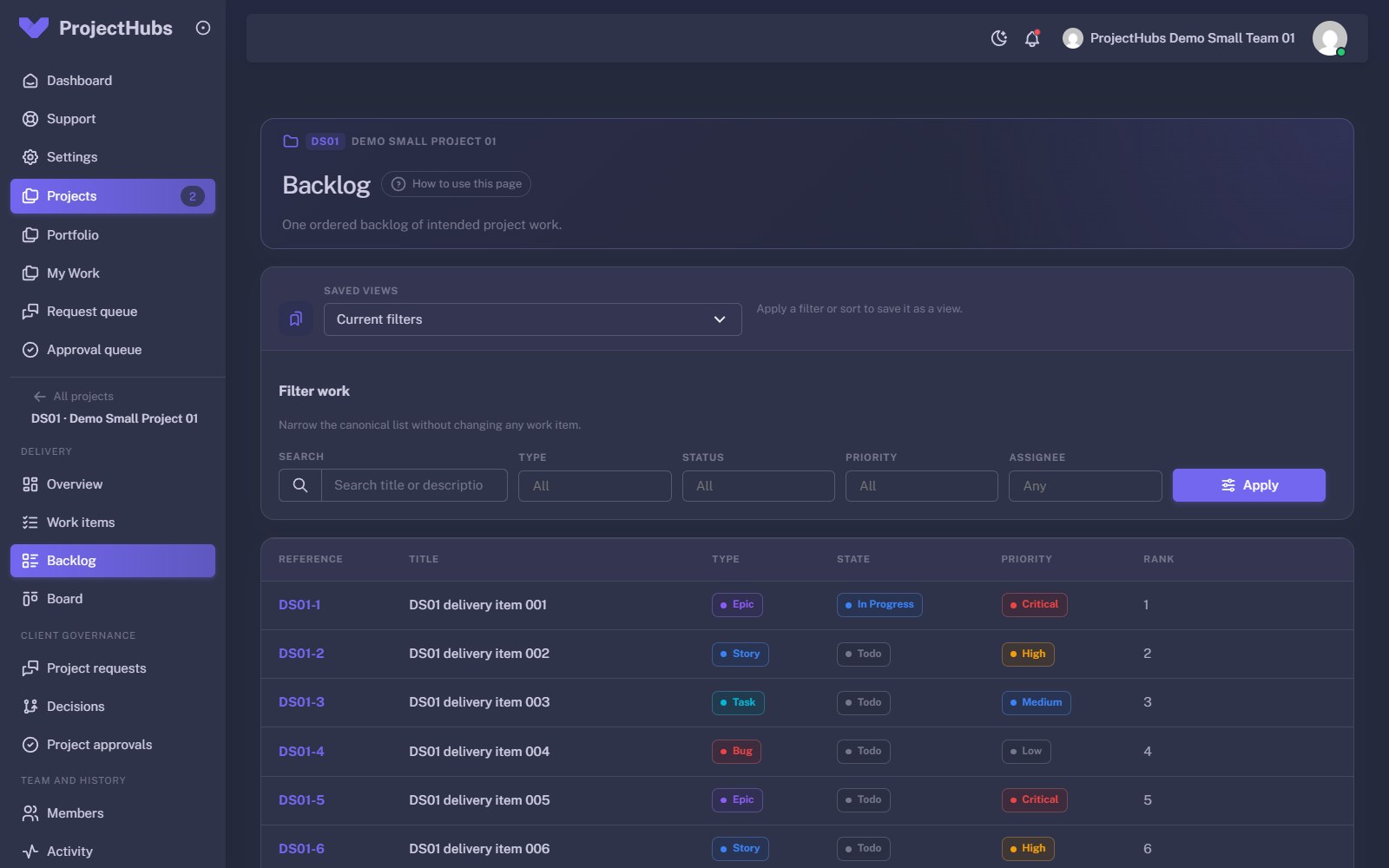Image resolution: width=1389 pixels, height=868 pixels.
Task: Open work item DS01-1 link
Action: pos(300,605)
